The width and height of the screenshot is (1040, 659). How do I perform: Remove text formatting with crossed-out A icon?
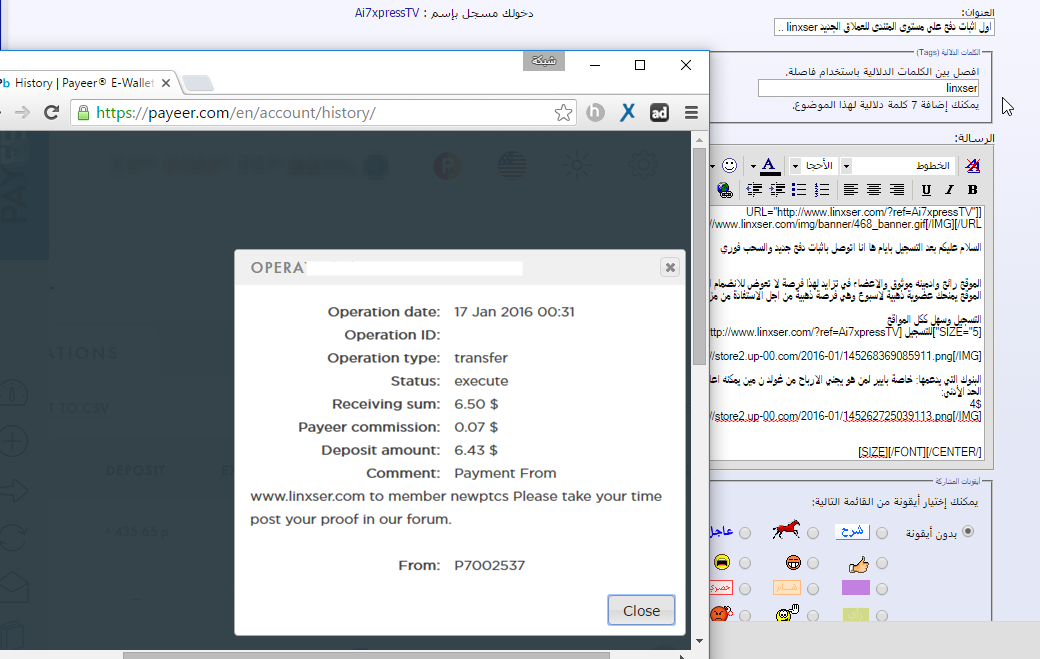972,166
